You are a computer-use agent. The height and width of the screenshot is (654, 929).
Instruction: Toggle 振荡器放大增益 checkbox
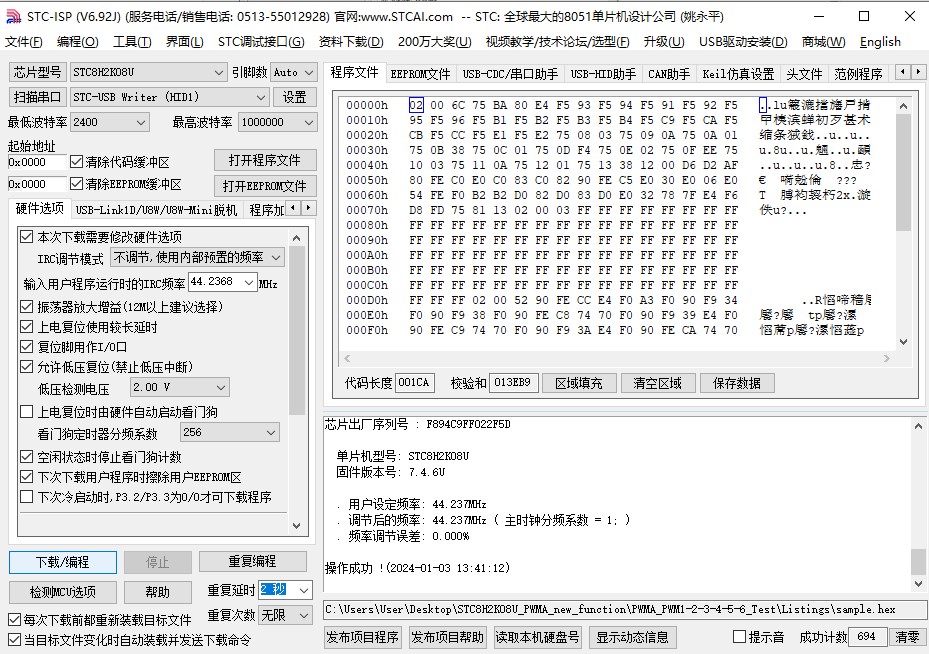point(27,306)
